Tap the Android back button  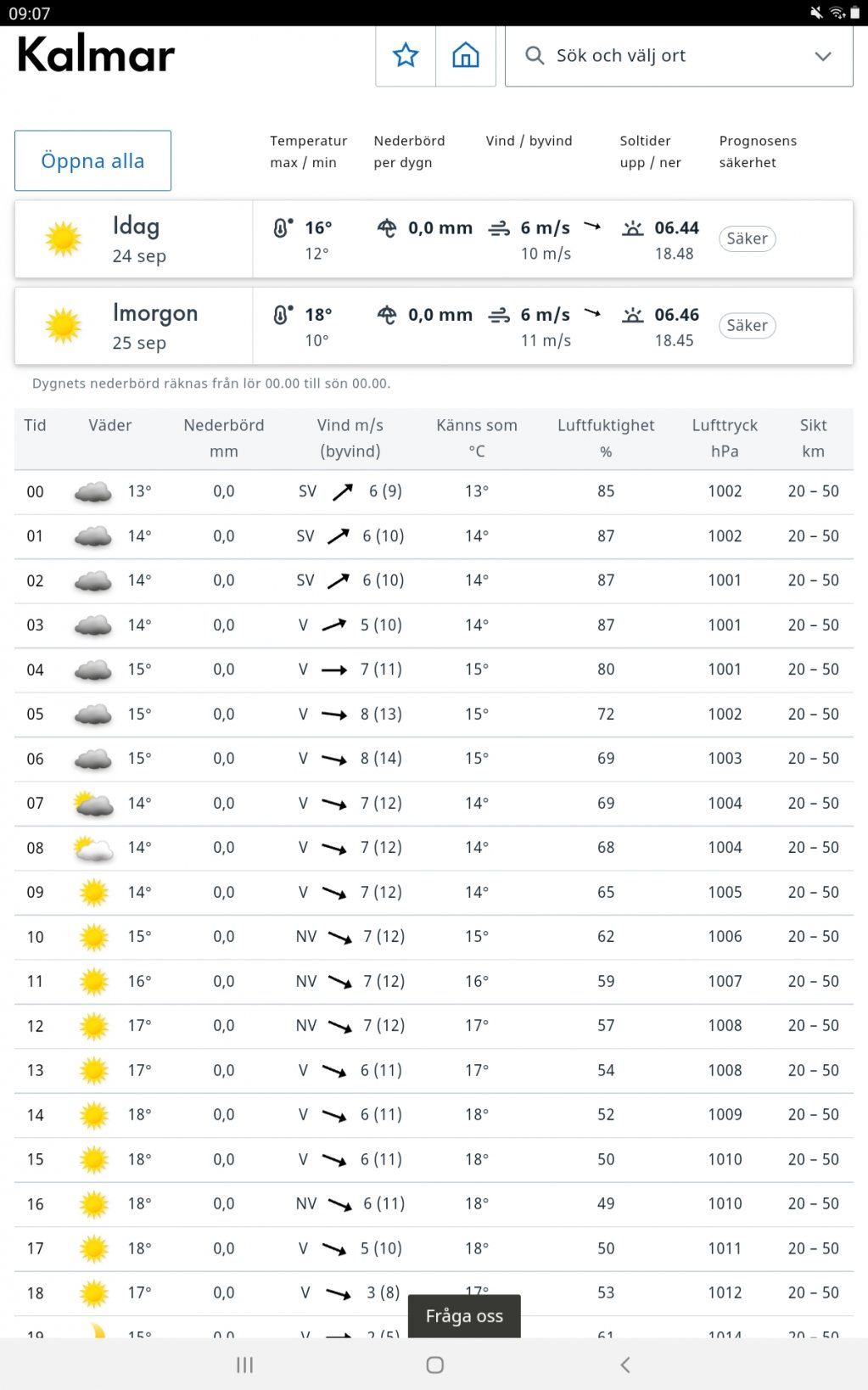[x=625, y=1365]
